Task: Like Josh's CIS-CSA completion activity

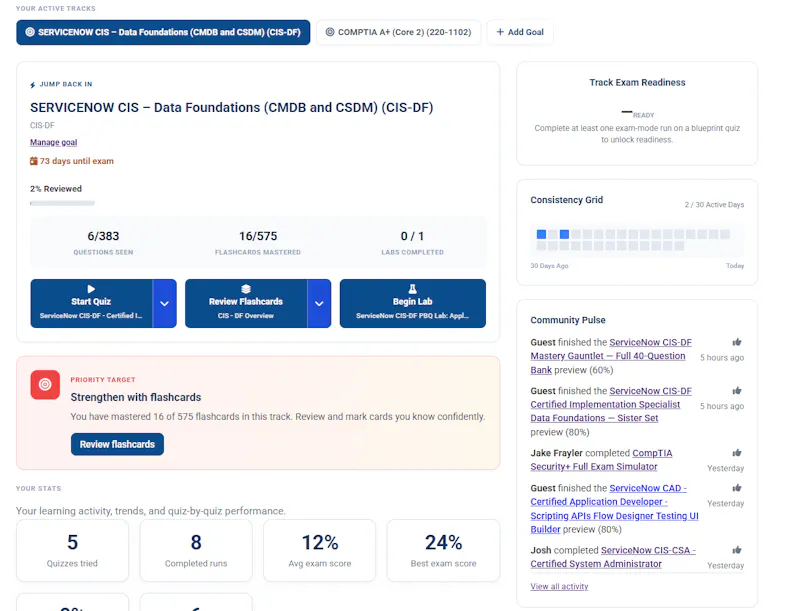Action: click(x=737, y=550)
